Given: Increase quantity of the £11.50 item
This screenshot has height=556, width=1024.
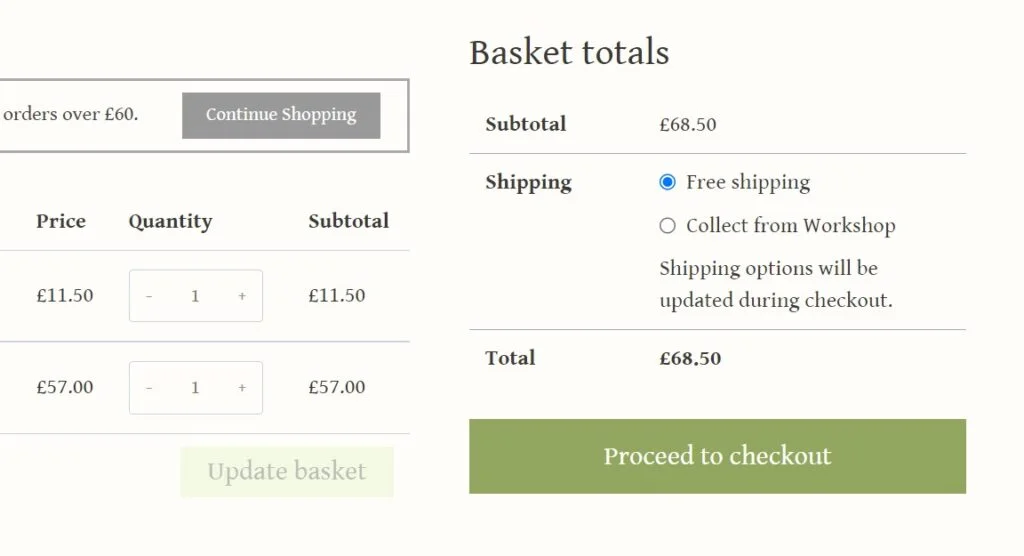Looking at the screenshot, I should (x=242, y=296).
